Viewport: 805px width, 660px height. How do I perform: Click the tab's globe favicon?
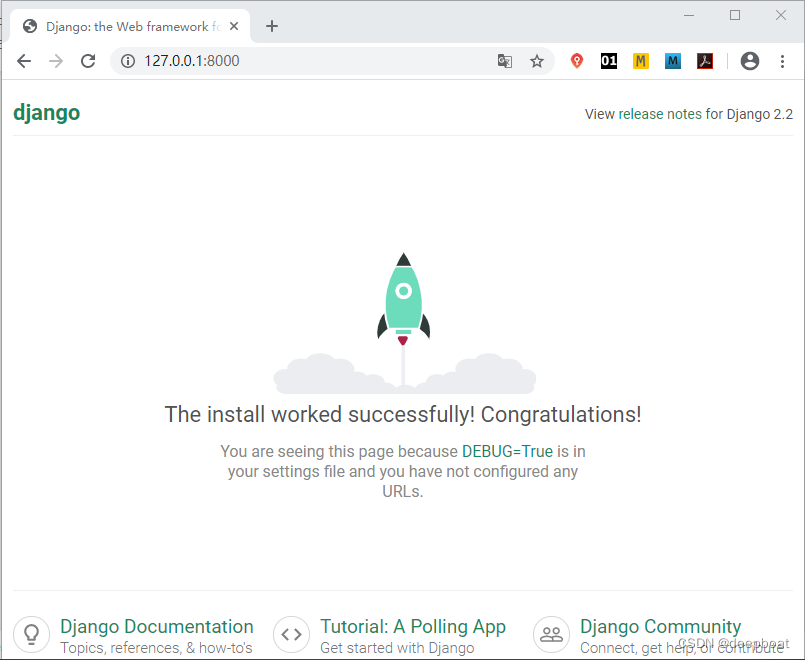click(30, 26)
